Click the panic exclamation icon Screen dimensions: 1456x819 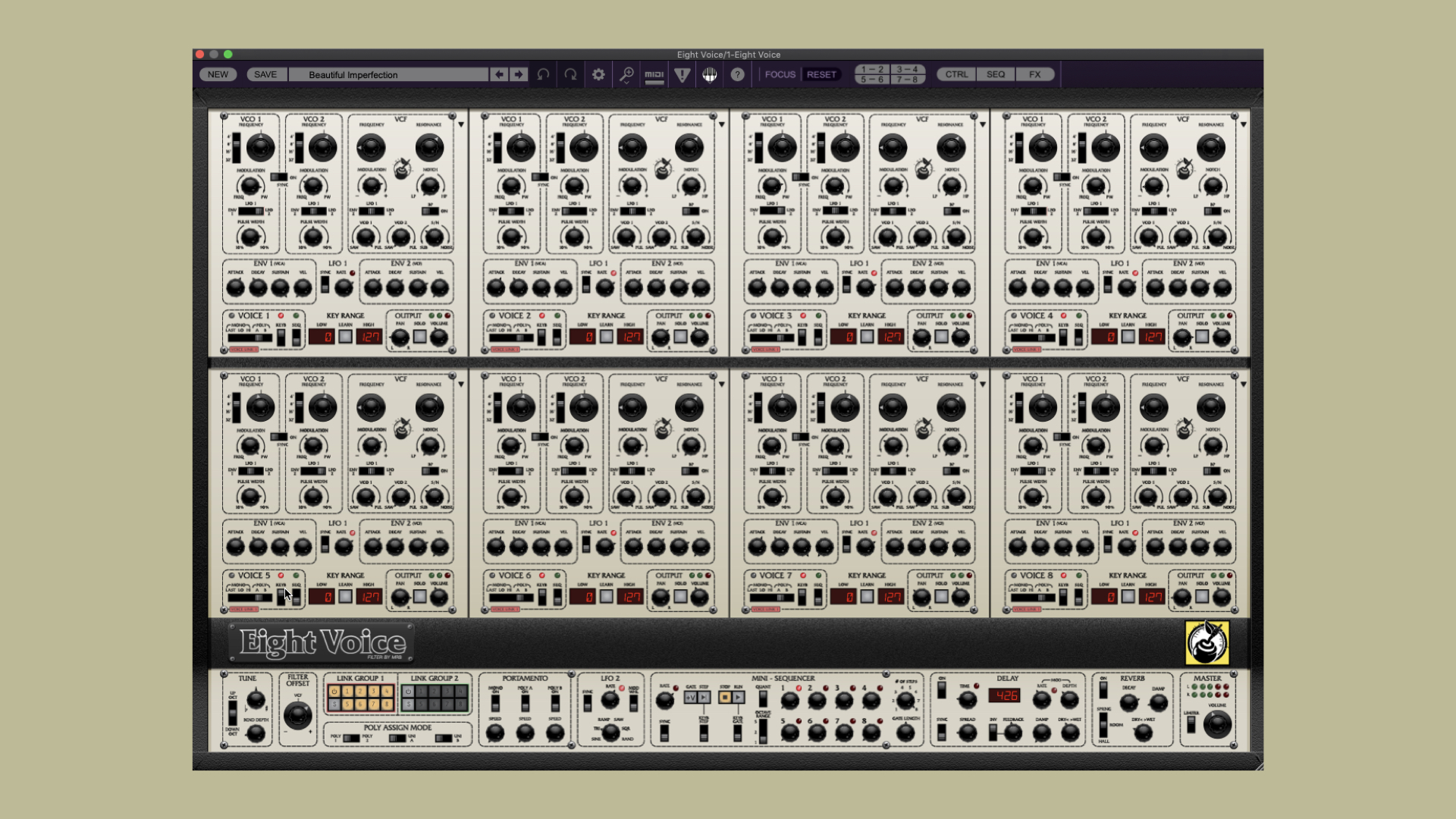click(681, 74)
